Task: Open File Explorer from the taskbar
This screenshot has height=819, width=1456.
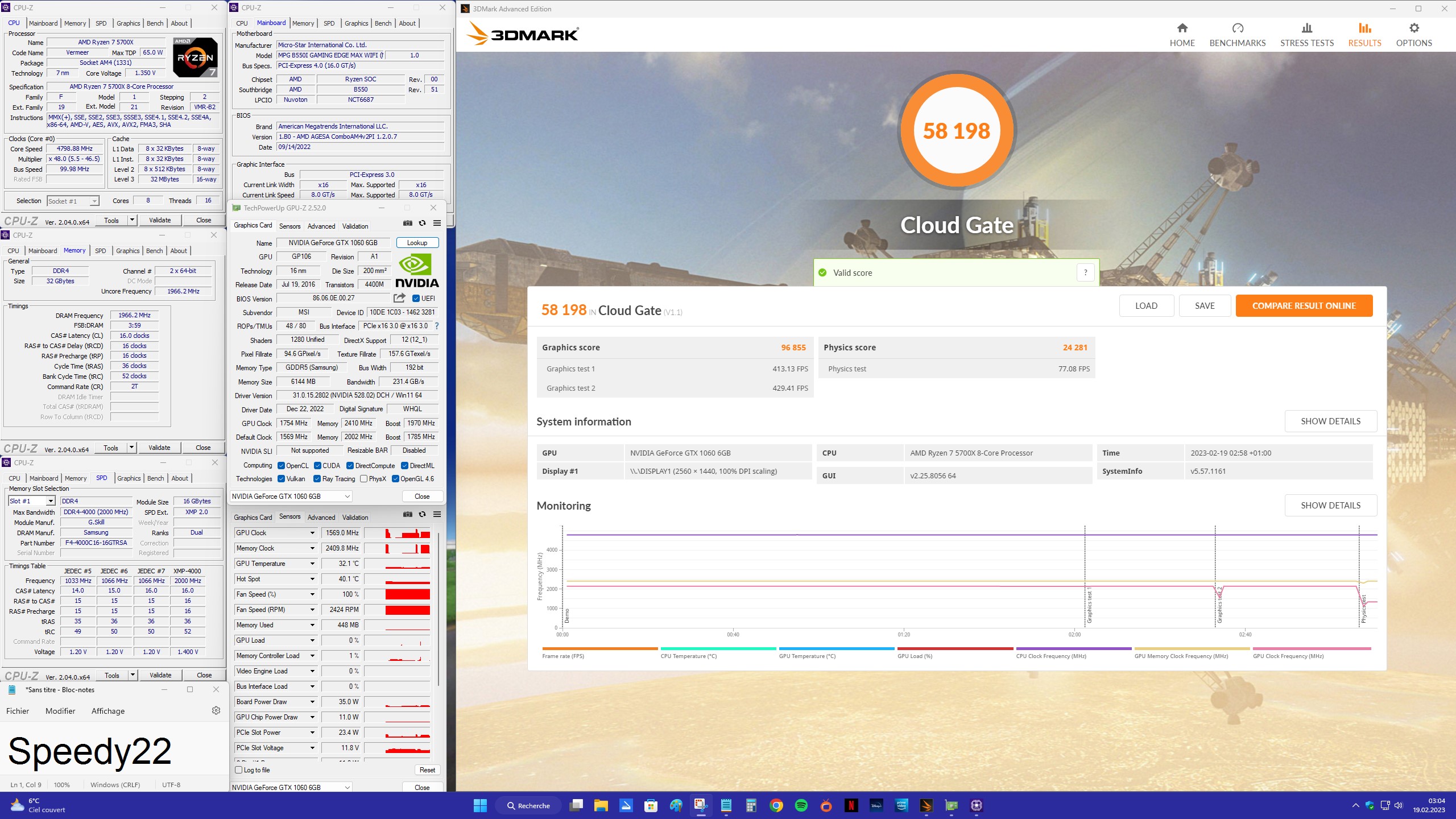Action: pos(601,805)
